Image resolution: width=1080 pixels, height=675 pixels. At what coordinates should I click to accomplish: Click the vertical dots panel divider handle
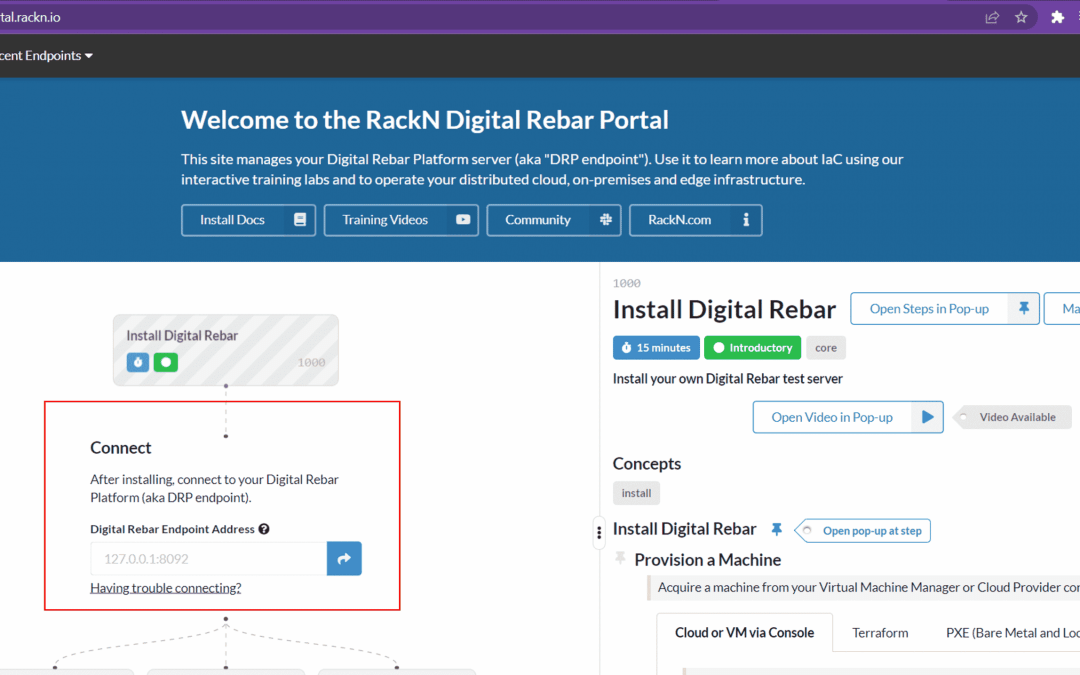(599, 532)
